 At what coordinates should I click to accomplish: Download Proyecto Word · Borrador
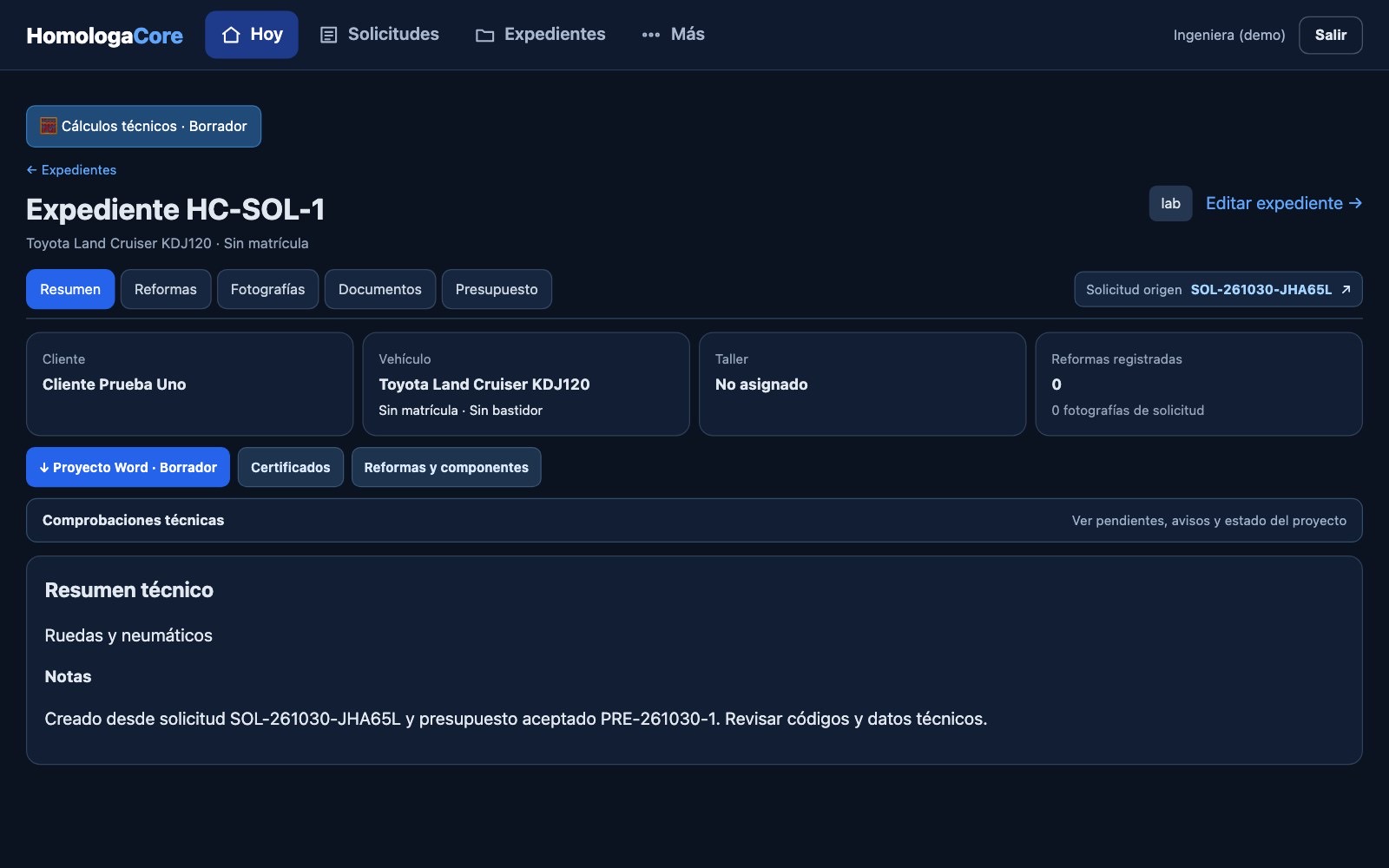(x=128, y=467)
